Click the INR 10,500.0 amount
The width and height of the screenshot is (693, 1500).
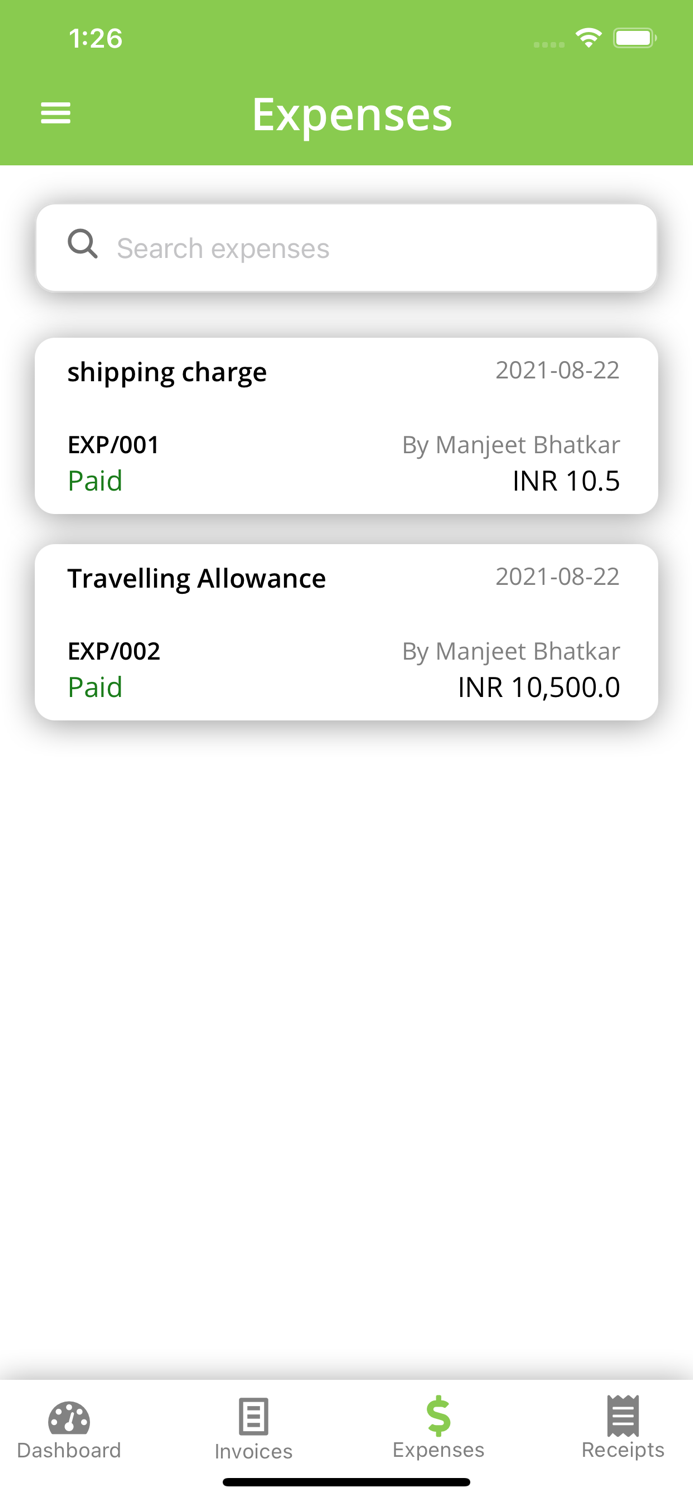click(539, 687)
